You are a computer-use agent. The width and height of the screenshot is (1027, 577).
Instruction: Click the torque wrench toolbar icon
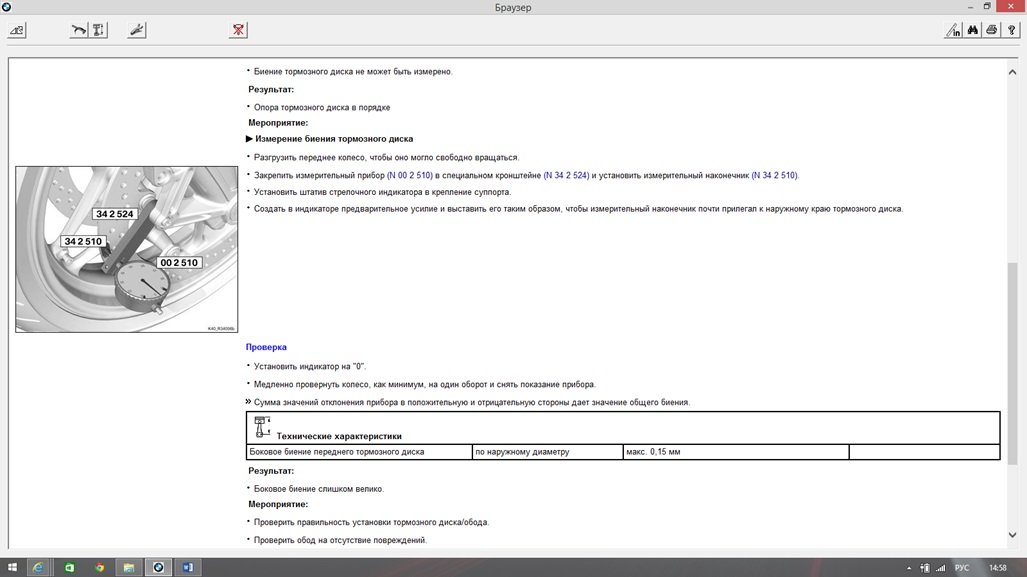(78, 30)
